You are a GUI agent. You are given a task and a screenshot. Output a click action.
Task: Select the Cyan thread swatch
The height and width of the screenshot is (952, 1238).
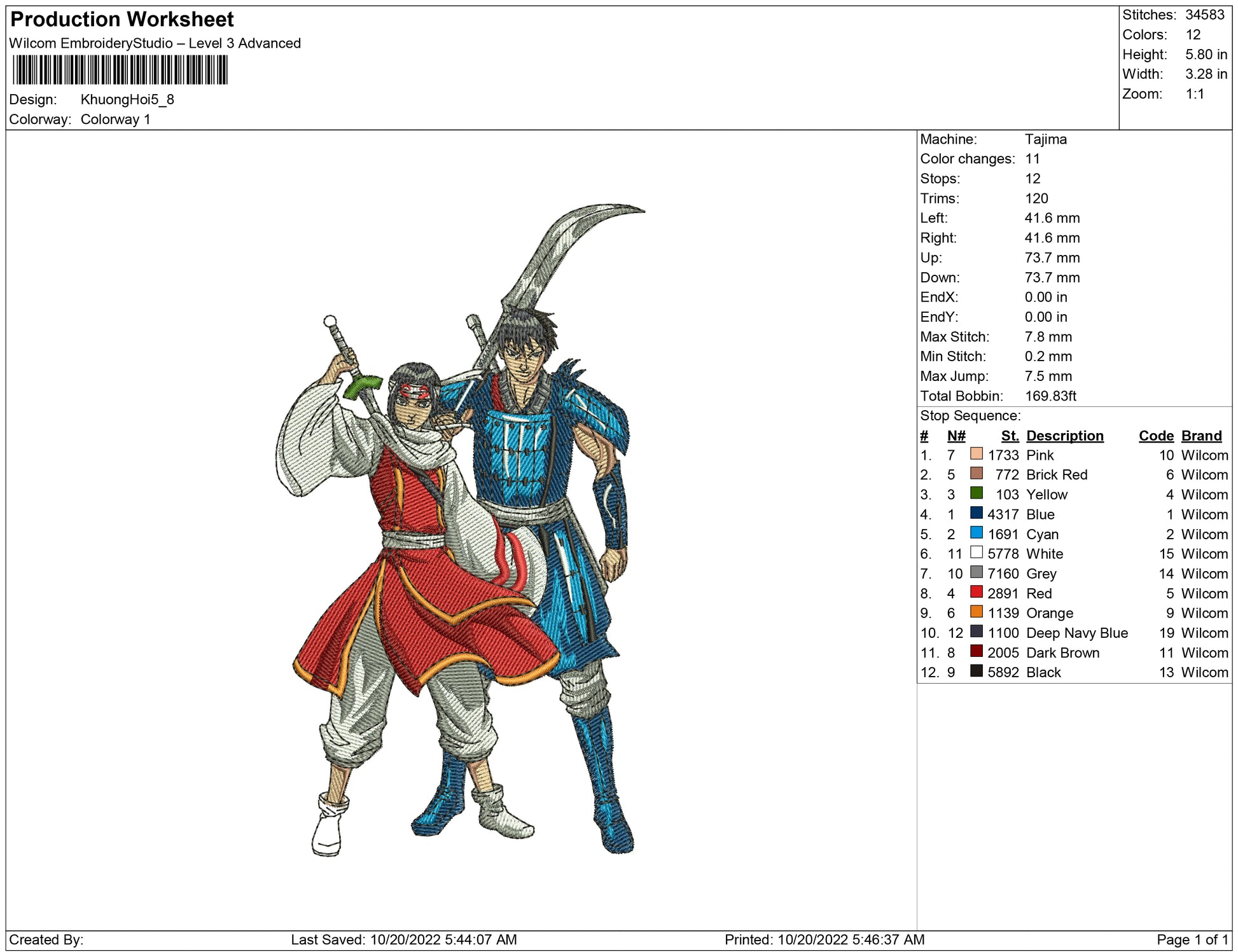[x=976, y=533]
